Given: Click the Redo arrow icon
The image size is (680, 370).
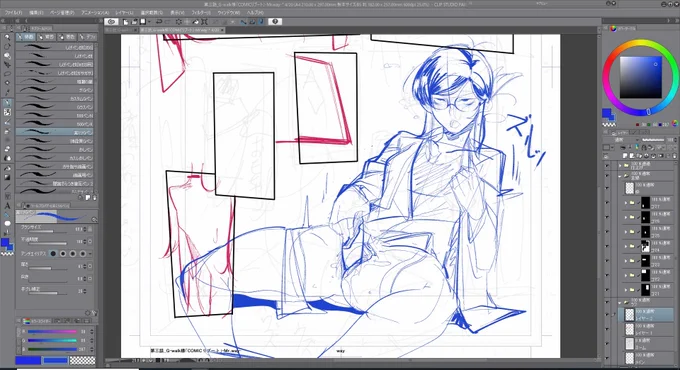Looking at the screenshot, I should (167, 21).
